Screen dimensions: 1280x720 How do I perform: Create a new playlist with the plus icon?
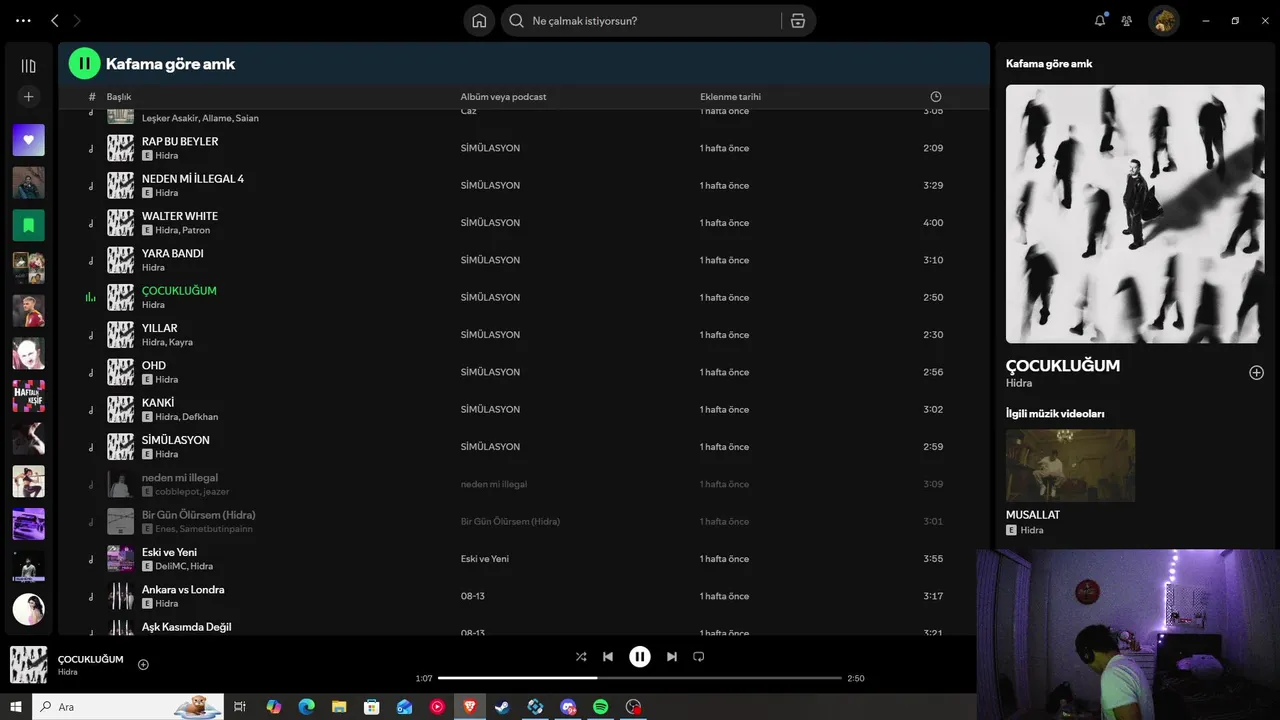tap(28, 97)
